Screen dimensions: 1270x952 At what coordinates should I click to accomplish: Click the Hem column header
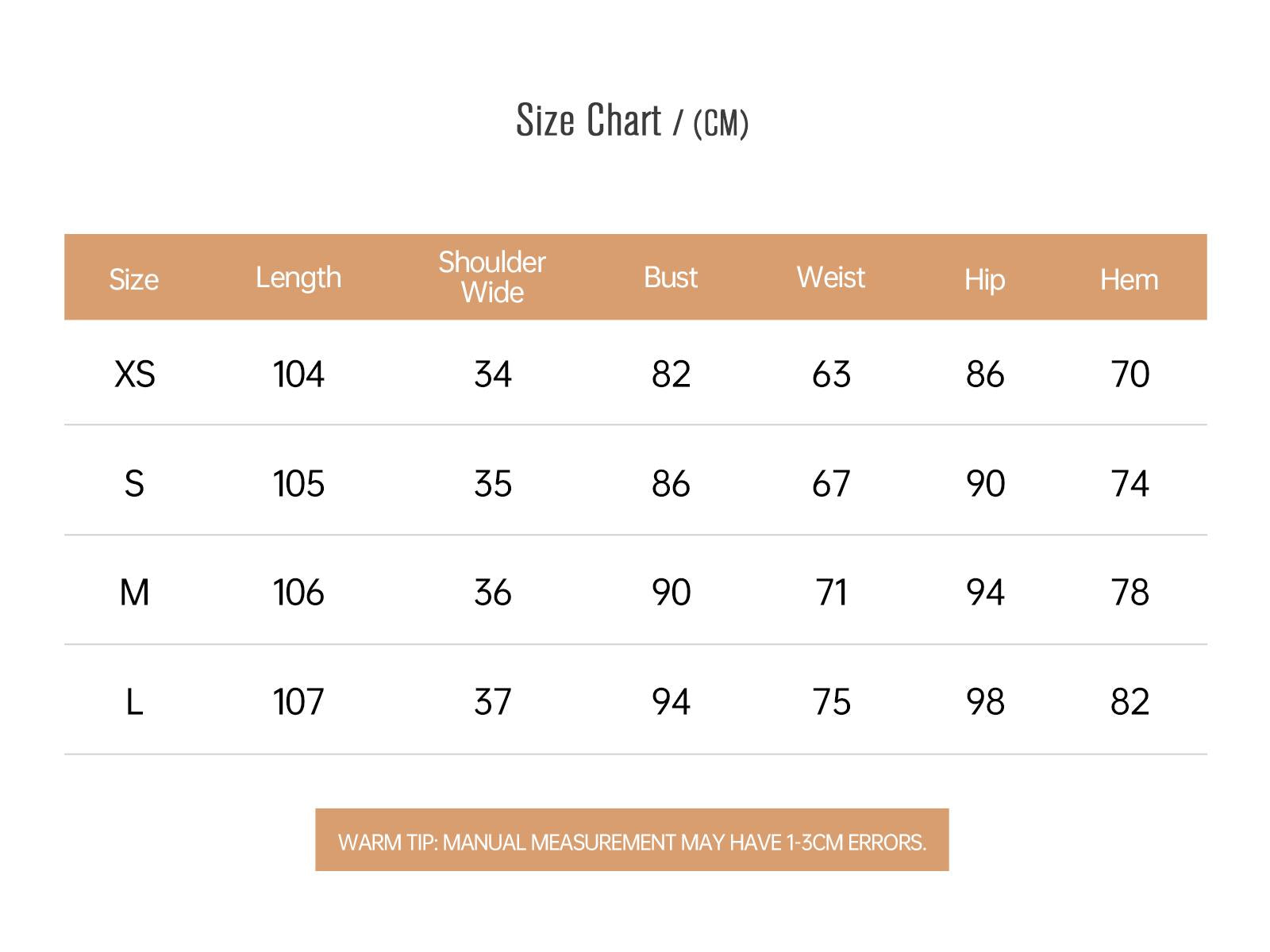click(x=1130, y=279)
